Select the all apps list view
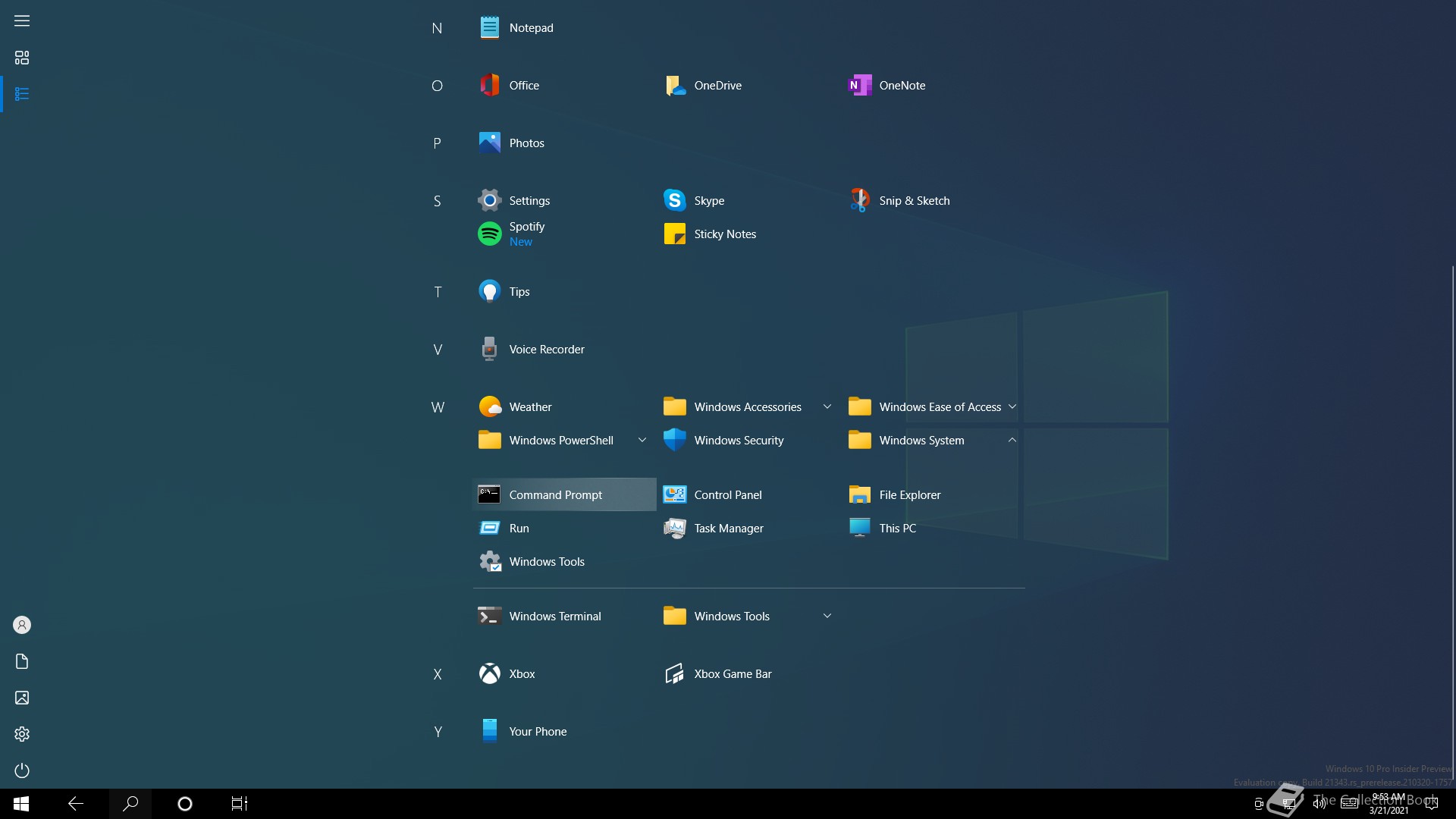This screenshot has height=819, width=1456. (22, 94)
